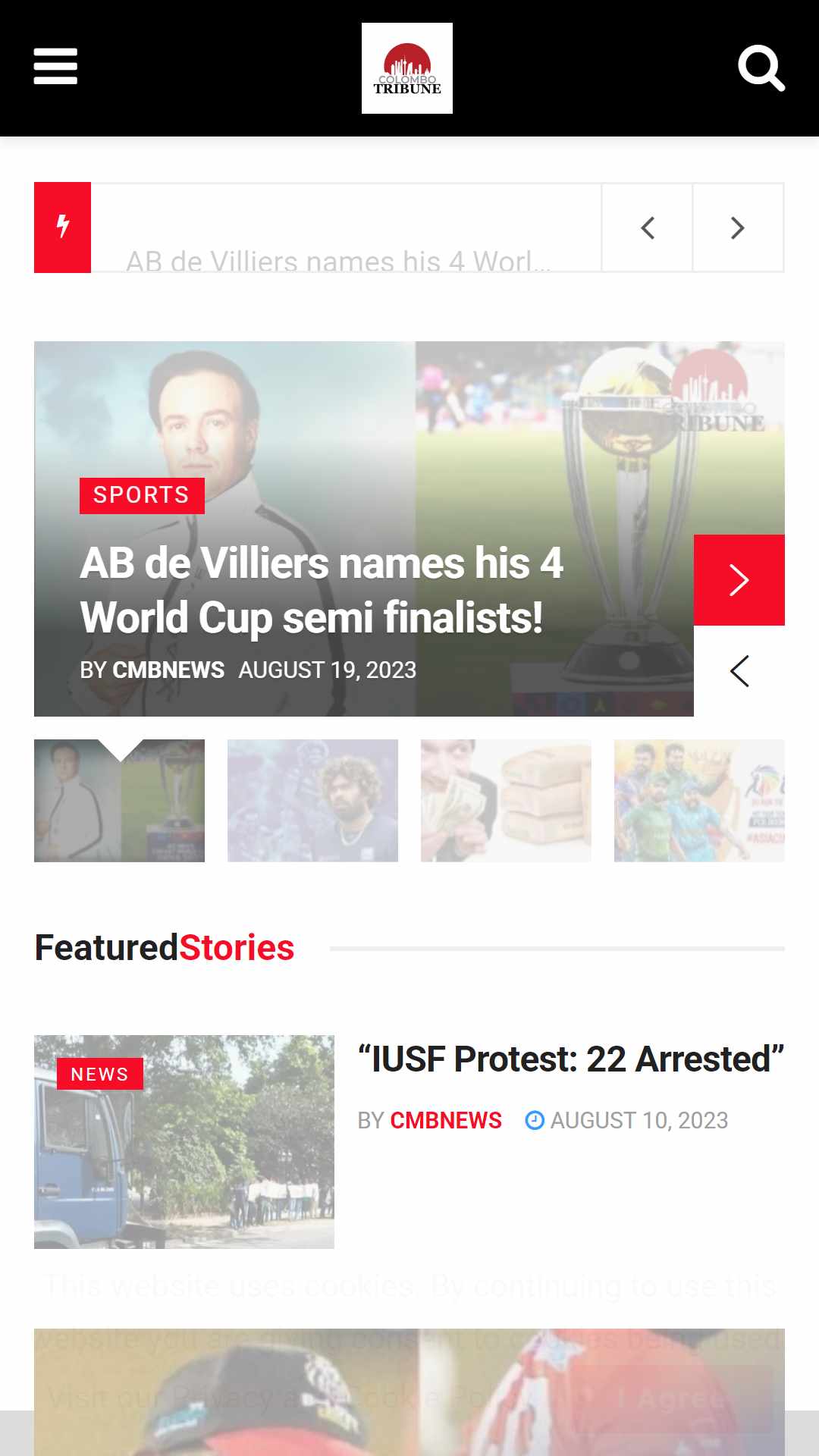This screenshot has height=1456, width=819.
Task: Open the search magnifier icon
Action: [761, 68]
